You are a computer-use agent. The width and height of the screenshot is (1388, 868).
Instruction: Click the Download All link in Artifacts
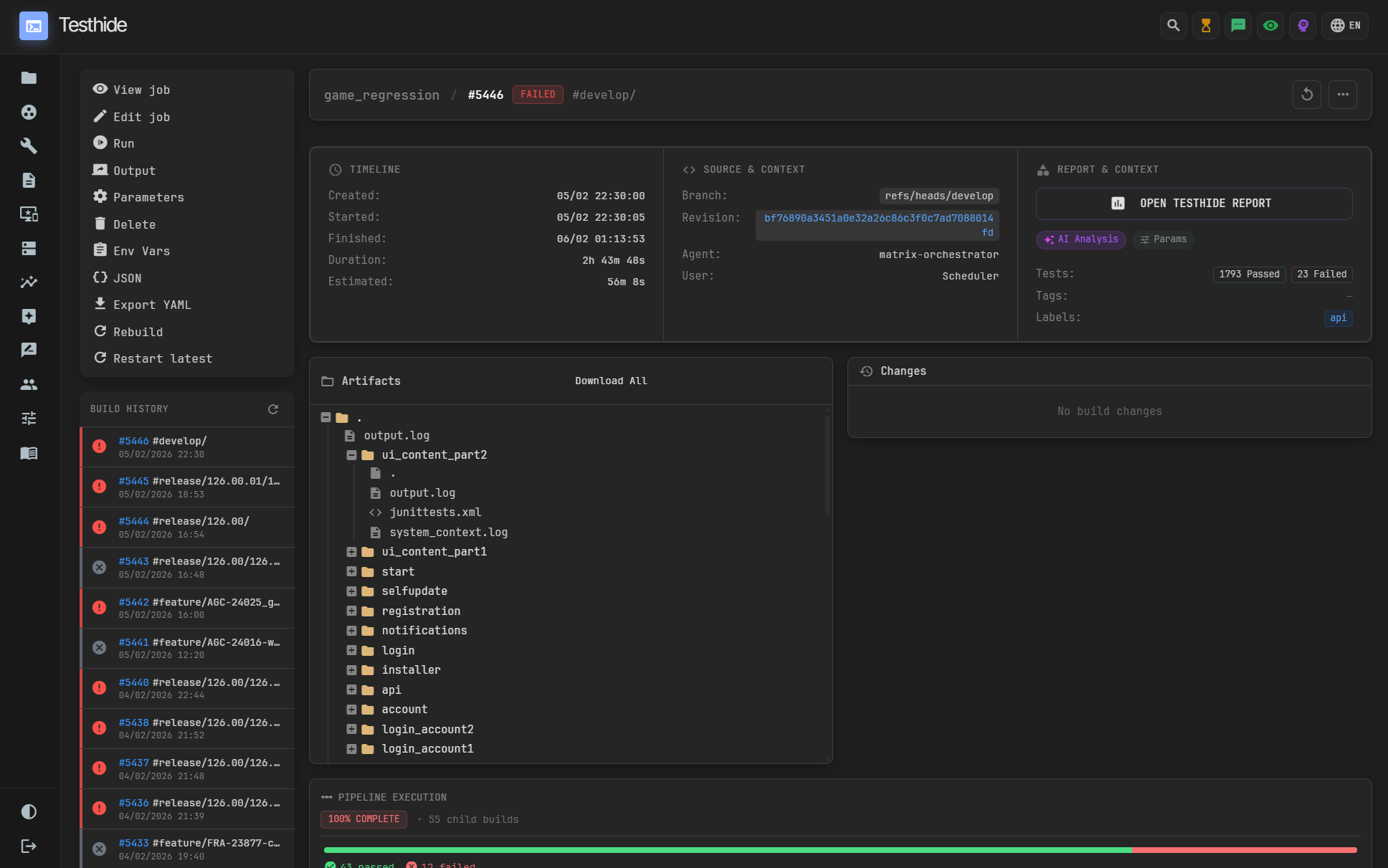pos(611,381)
